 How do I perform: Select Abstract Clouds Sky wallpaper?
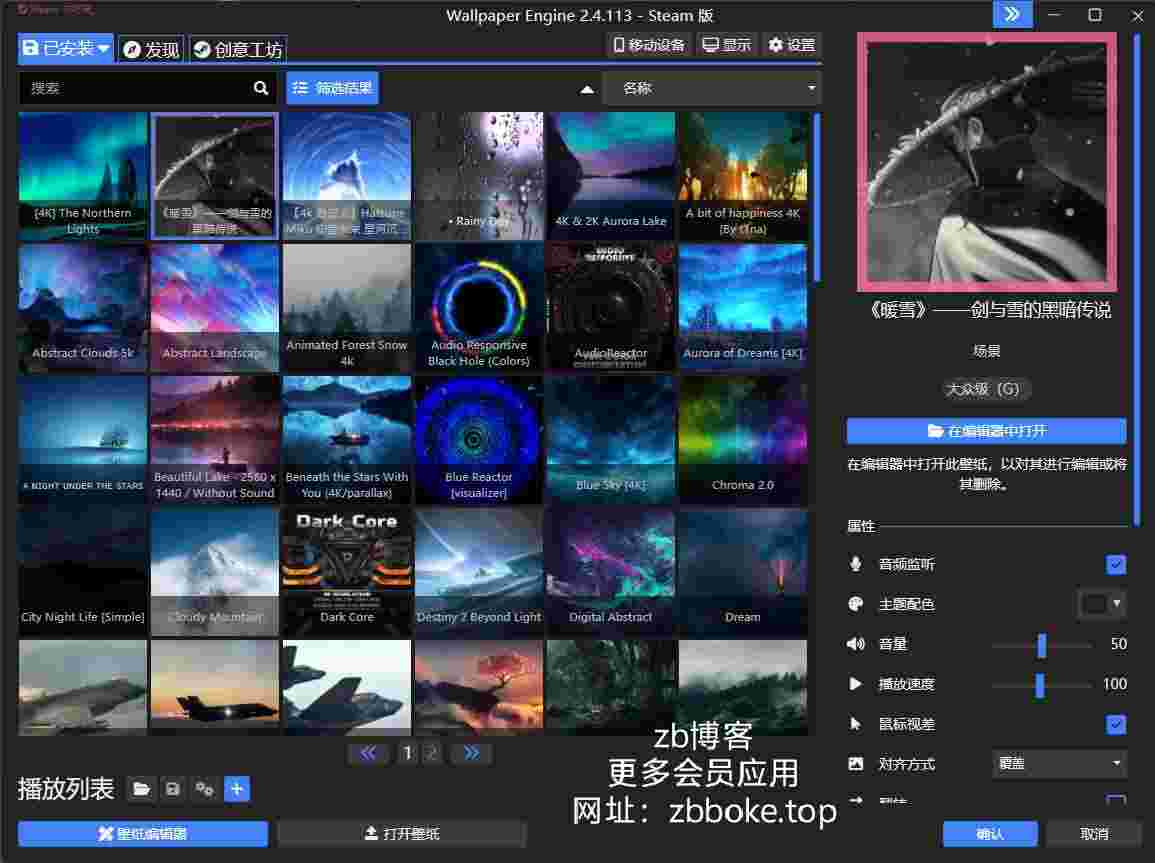82,308
